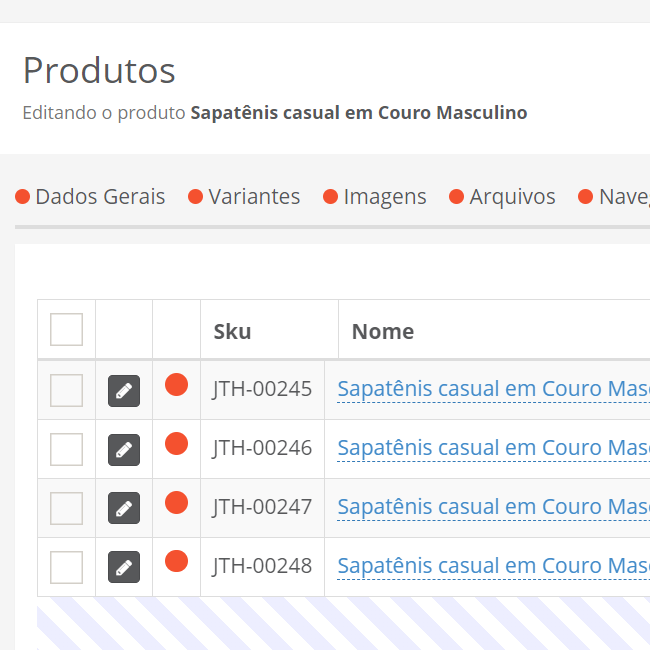Click edit pencil icon for JTH-00247
650x650 pixels.
(124, 509)
